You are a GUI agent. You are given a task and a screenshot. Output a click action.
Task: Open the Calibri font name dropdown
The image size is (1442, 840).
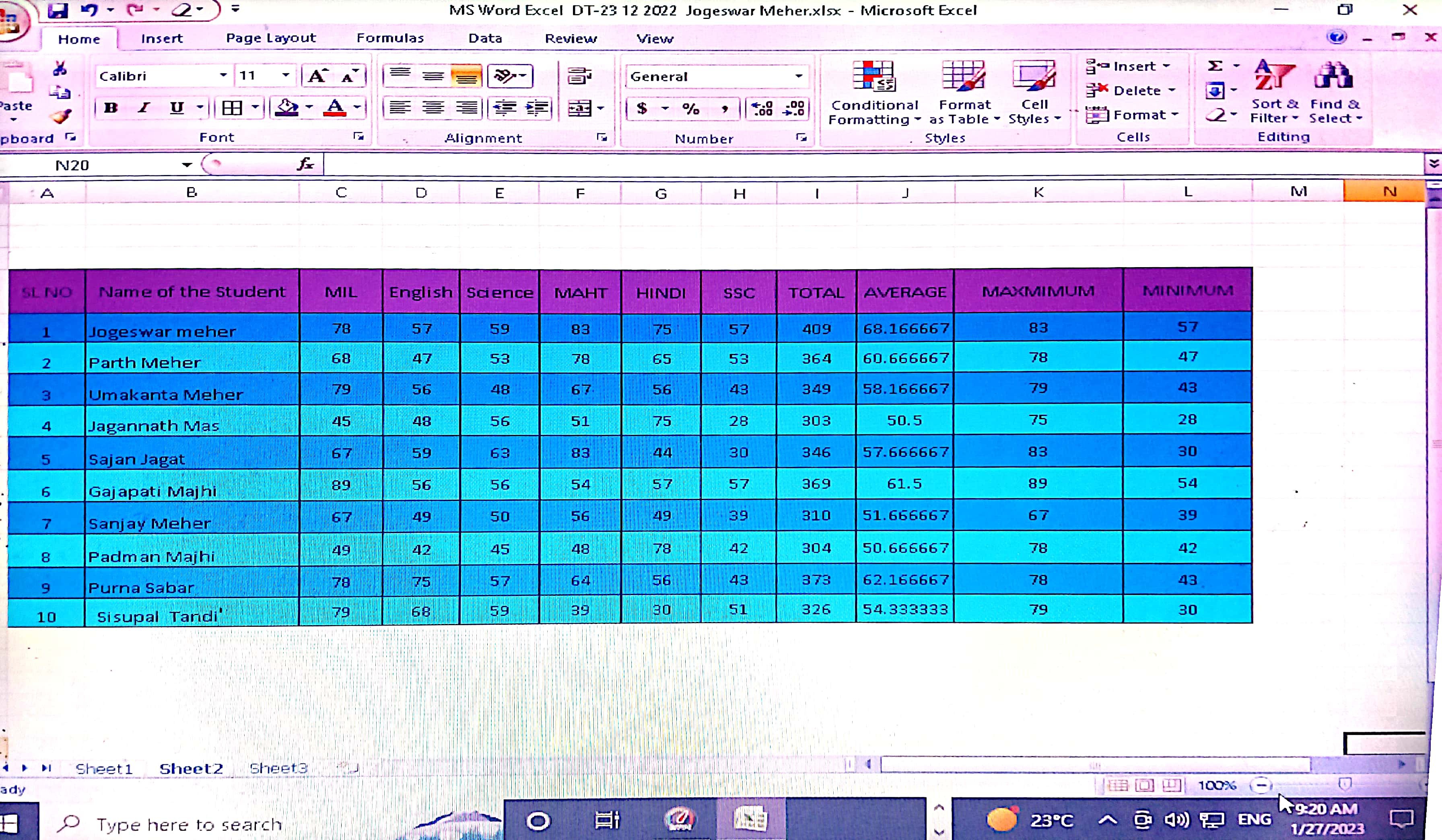coord(223,76)
